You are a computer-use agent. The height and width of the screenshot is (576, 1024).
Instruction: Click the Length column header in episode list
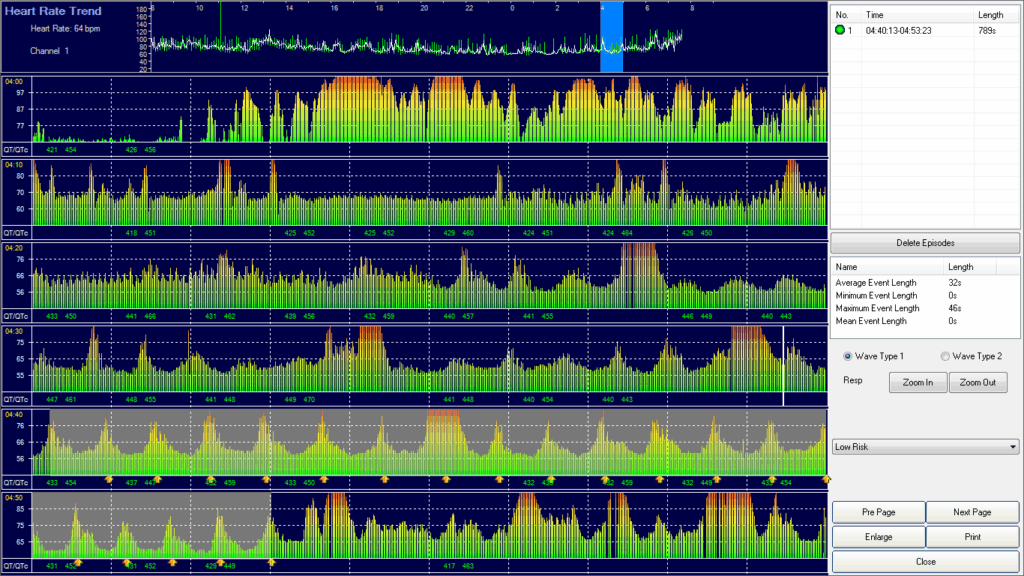tap(990, 15)
